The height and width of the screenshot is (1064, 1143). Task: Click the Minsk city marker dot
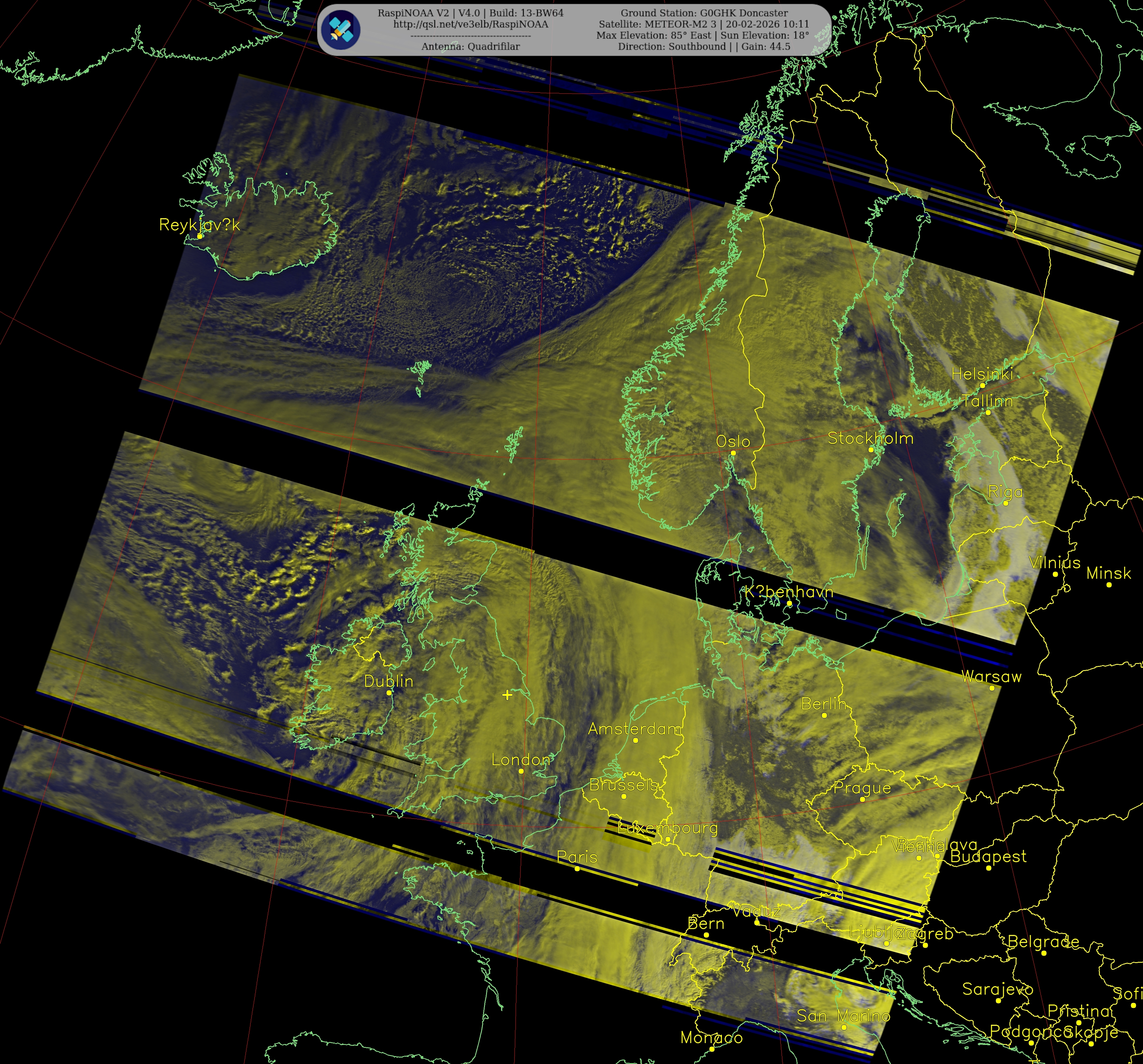click(x=1109, y=585)
